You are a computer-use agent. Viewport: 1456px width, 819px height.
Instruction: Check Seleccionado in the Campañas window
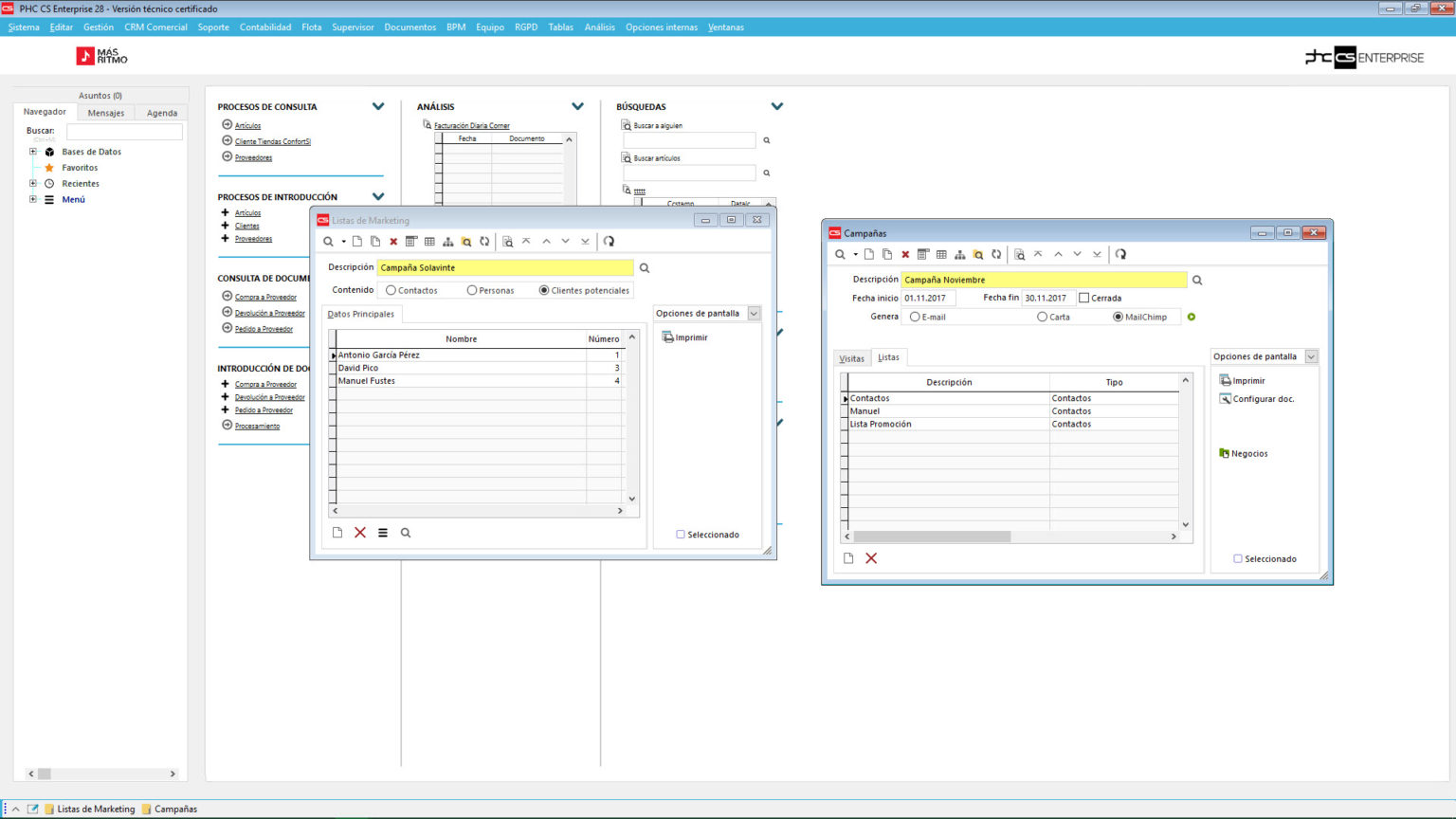point(1238,559)
